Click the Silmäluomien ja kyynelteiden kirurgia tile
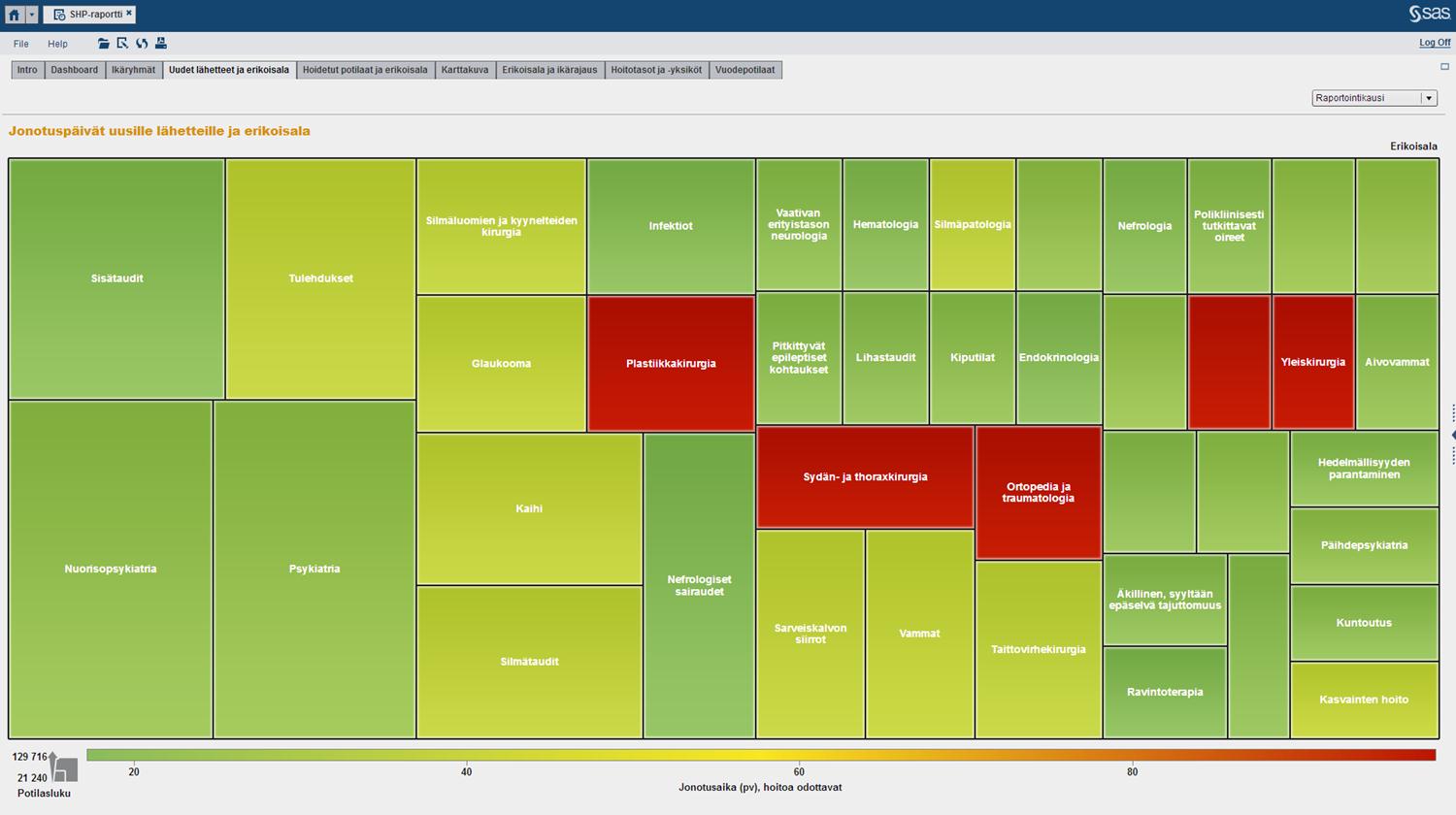1456x815 pixels. (501, 226)
